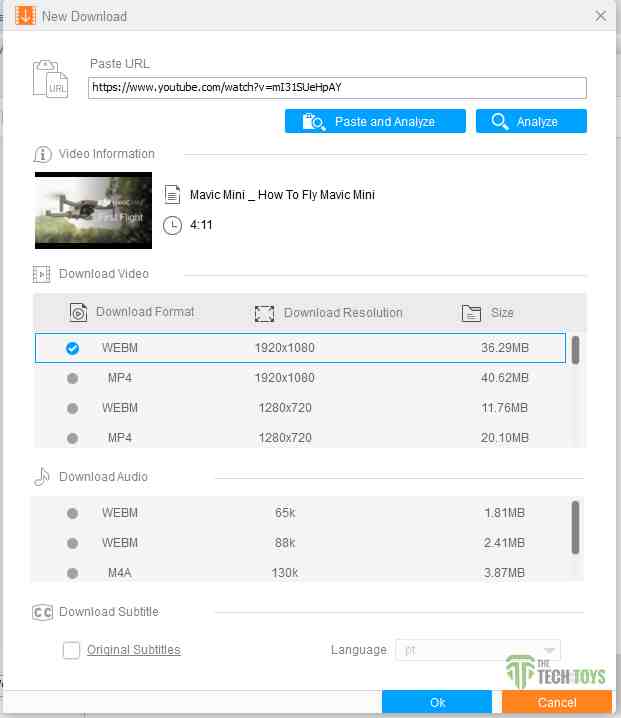Click the clock icon beside duration 4:11

coord(173,225)
